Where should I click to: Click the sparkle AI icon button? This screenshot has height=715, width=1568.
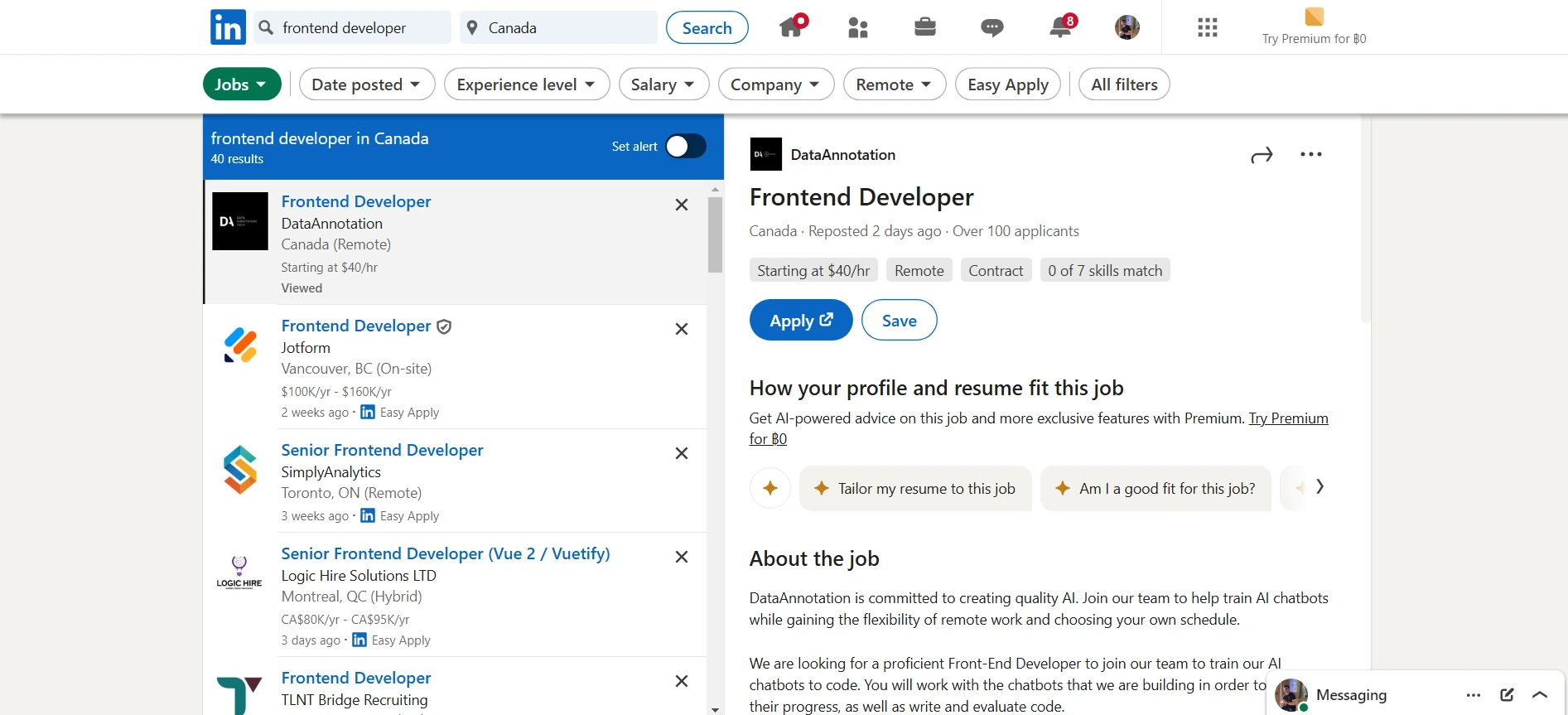(770, 488)
